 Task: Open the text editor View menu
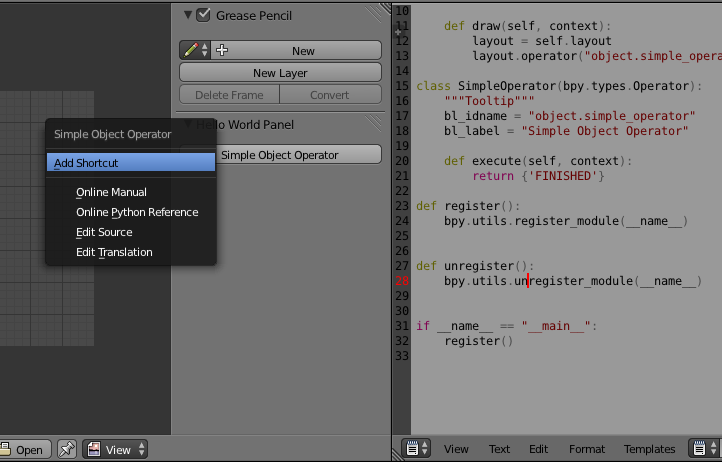[456, 449]
